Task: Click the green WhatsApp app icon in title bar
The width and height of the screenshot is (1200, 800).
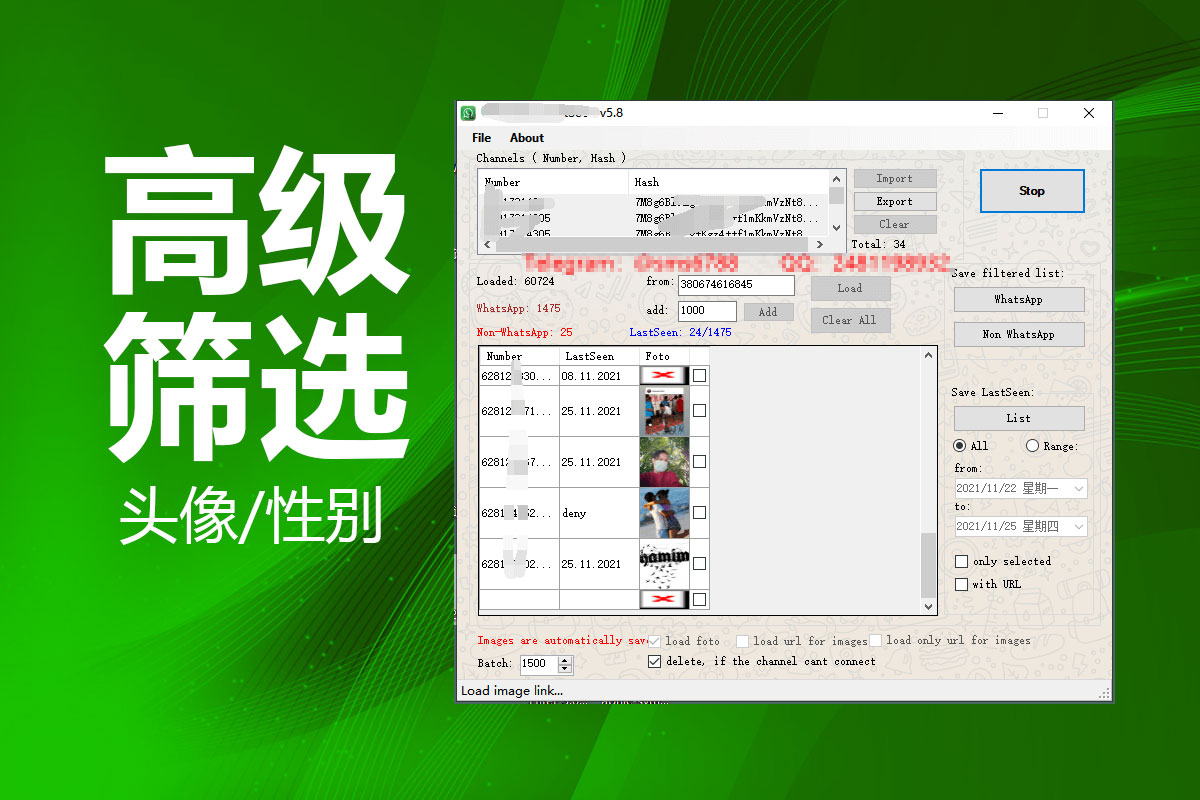Action: point(468,113)
